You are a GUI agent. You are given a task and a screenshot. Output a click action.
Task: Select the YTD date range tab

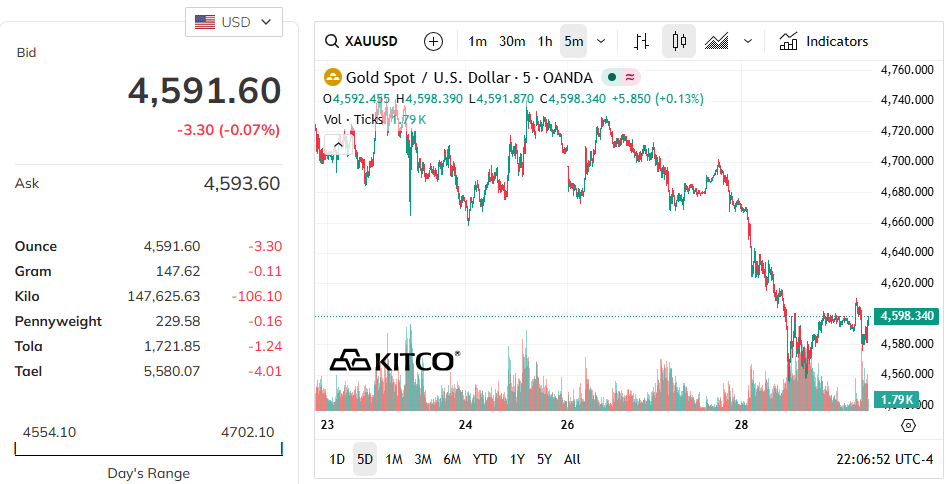[485, 459]
